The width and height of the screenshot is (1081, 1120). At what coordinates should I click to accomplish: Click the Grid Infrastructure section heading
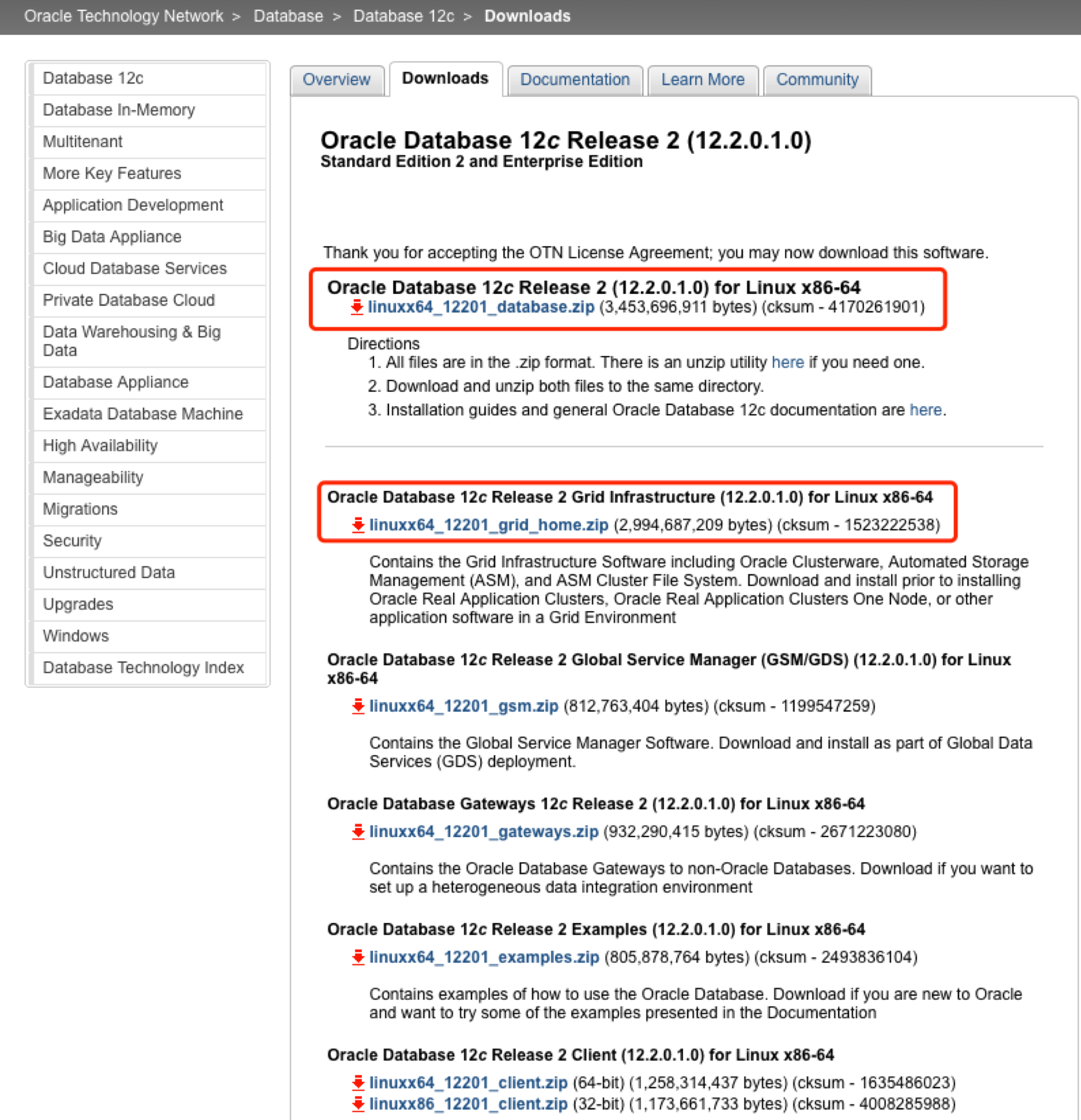pos(630,497)
